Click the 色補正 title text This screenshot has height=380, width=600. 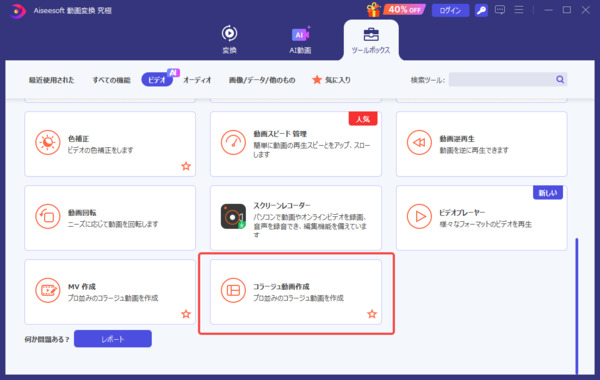tap(78, 139)
